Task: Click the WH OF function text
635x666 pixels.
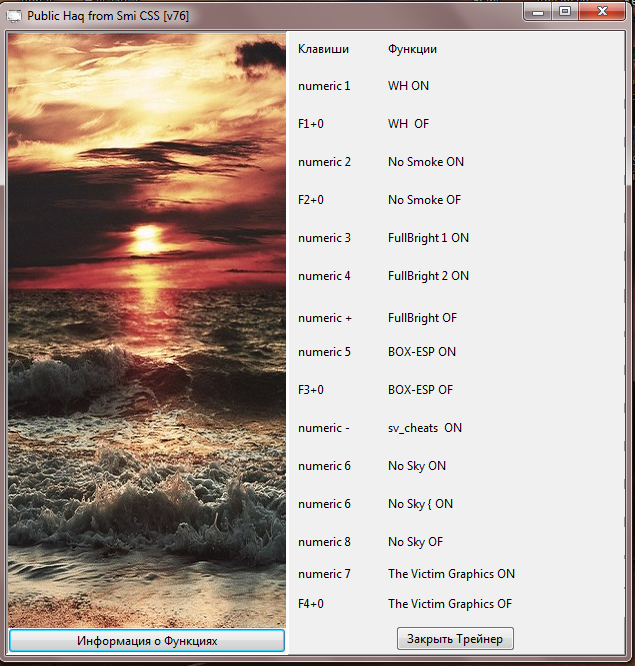Action: [x=408, y=124]
